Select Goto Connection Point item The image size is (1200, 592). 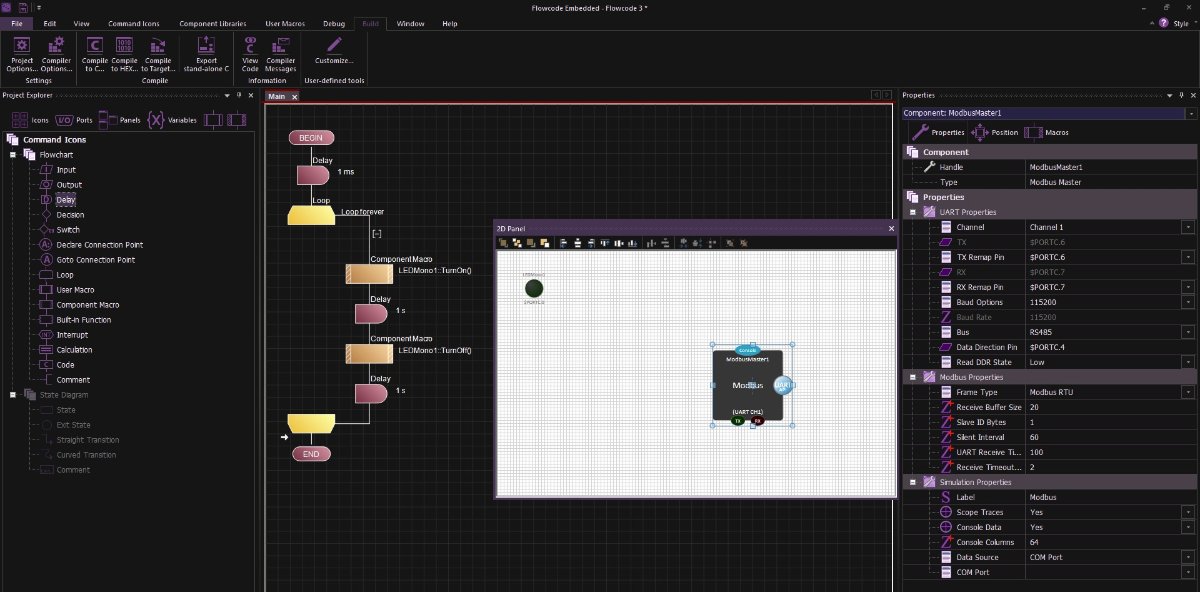87,260
